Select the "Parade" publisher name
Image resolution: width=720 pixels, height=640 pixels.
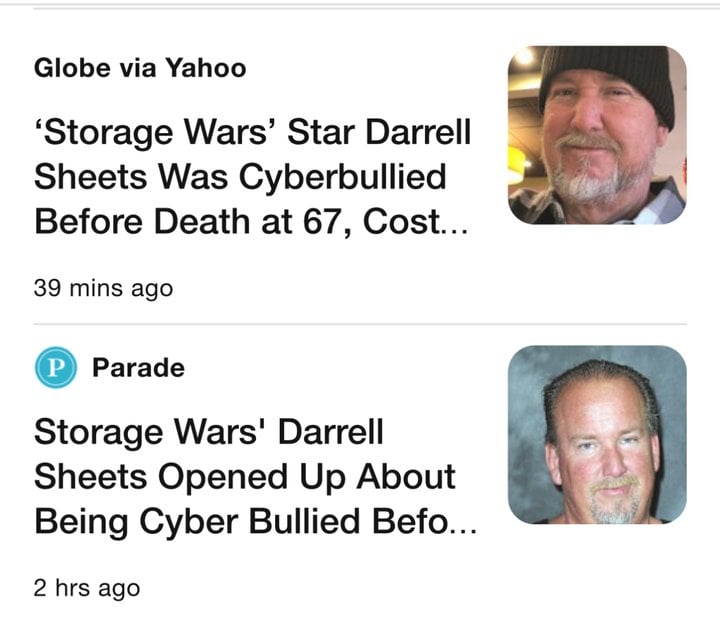[138, 367]
